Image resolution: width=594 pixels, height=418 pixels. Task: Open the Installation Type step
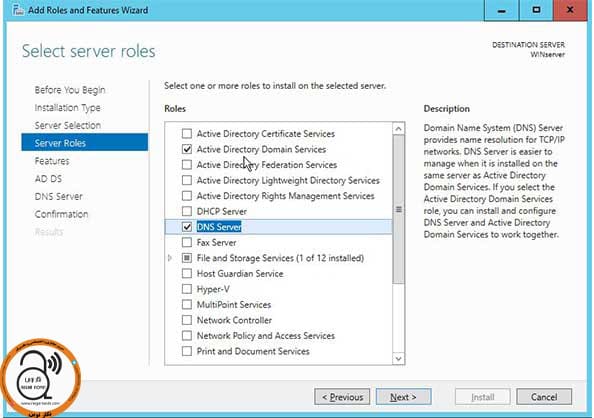point(67,108)
